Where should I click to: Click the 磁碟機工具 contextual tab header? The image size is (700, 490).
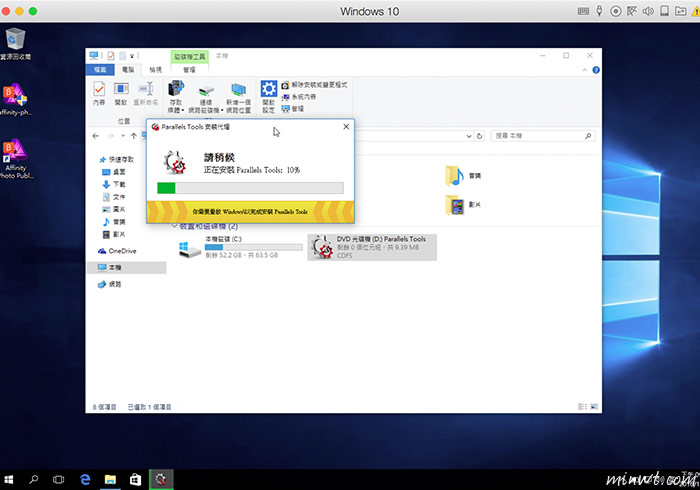pyautogui.click(x=189, y=56)
